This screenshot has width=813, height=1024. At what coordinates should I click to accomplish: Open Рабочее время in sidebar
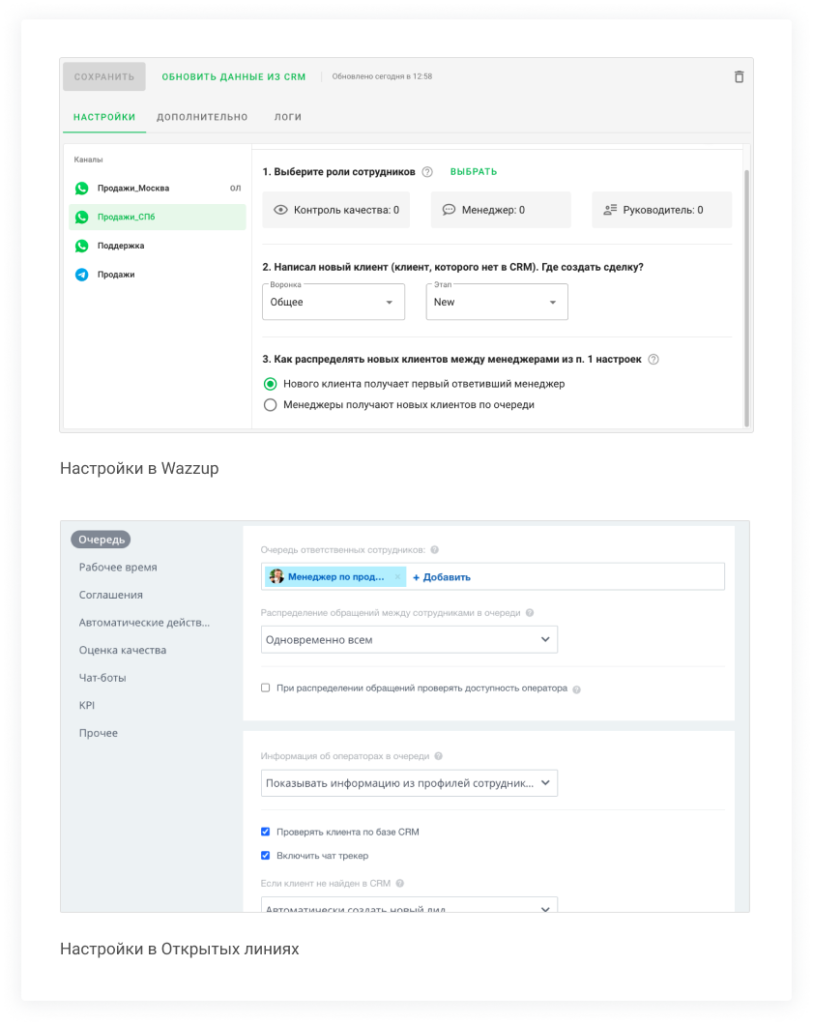pos(118,567)
